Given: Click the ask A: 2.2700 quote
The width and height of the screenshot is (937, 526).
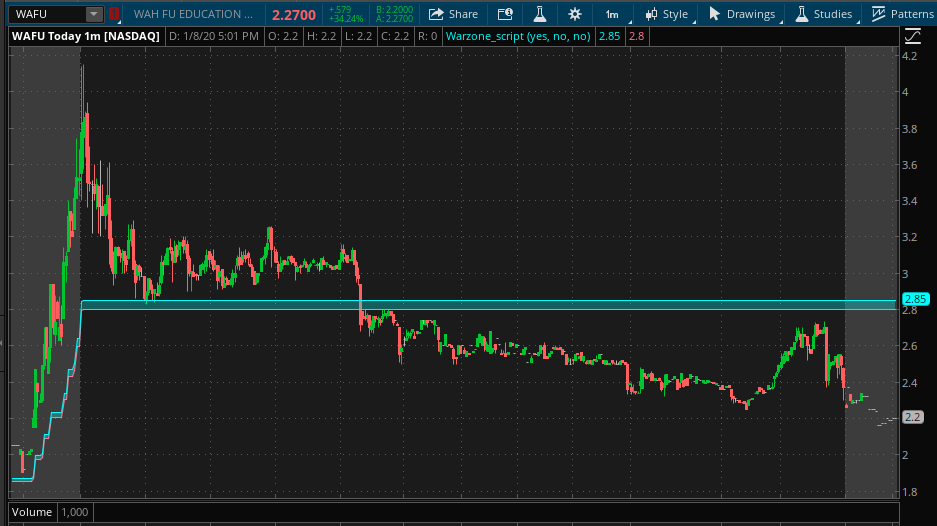Looking at the screenshot, I should (394, 19).
